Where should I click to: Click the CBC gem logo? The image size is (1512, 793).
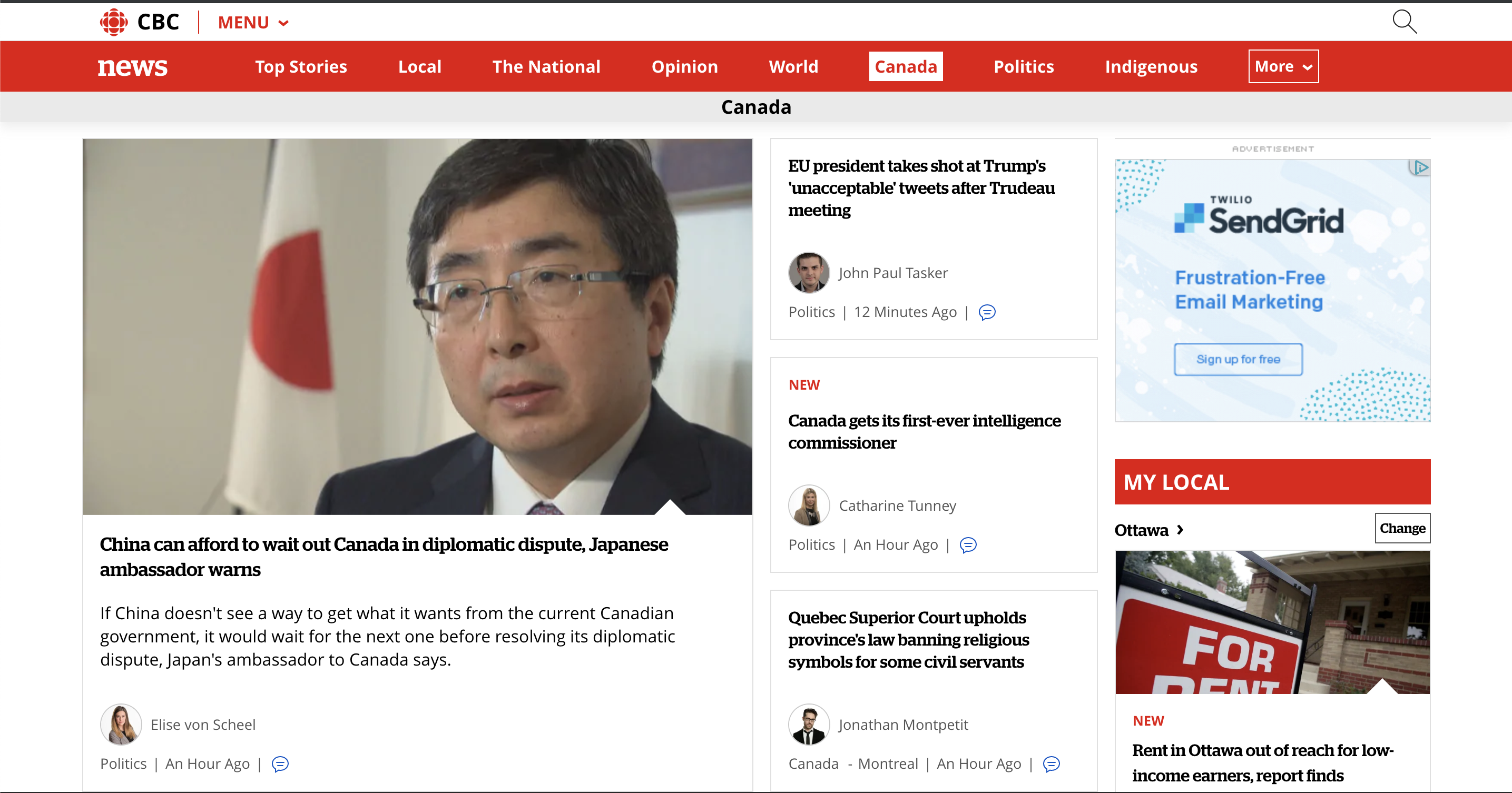[x=114, y=22]
